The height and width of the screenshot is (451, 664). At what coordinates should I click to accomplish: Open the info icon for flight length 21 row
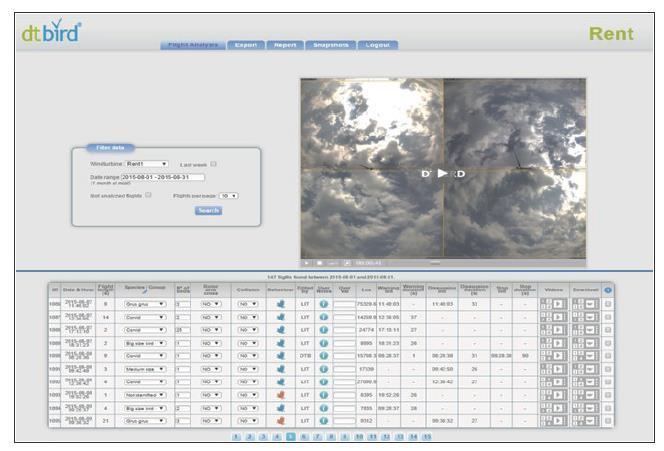[324, 421]
